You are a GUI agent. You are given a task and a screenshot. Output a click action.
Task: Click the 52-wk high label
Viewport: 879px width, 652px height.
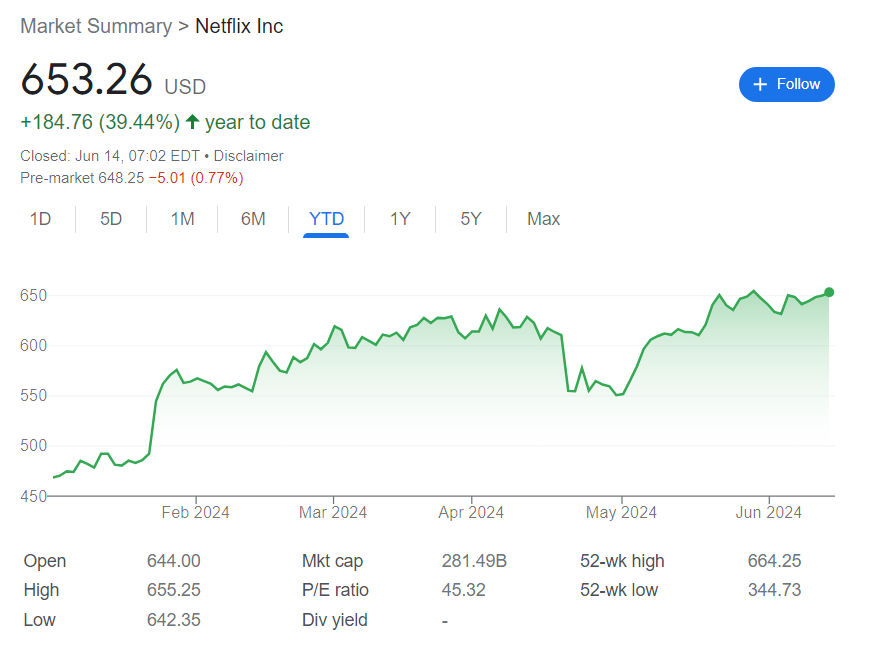point(622,561)
